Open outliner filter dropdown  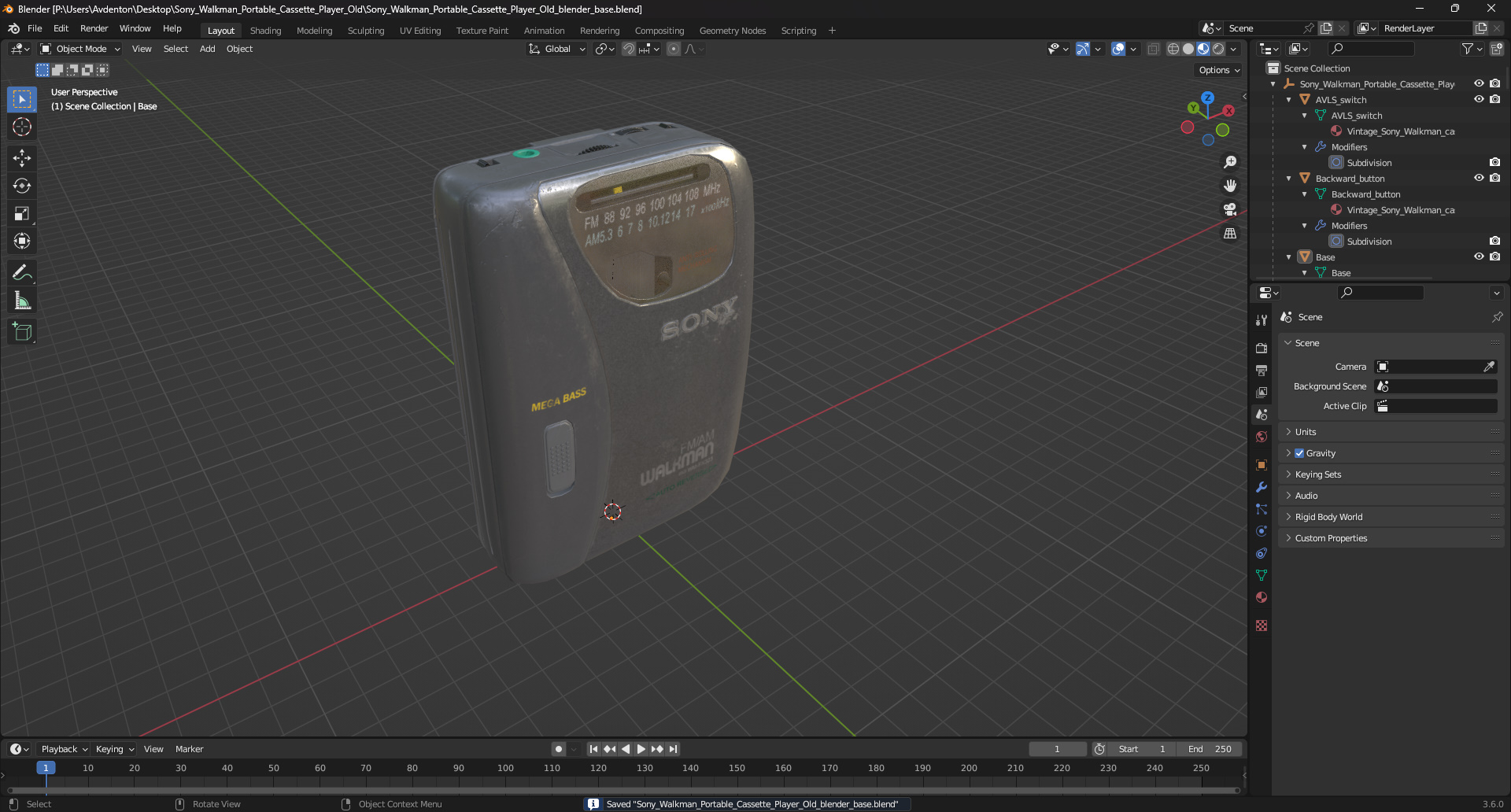coord(1472,49)
